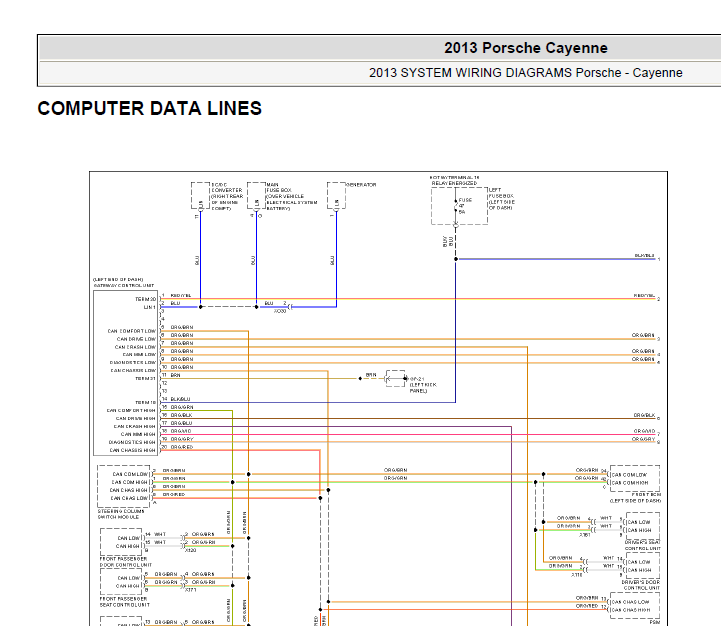Viewport: 721px width, 626px height.
Task: Click 'FRONT BCM' module label
Action: [647, 494]
